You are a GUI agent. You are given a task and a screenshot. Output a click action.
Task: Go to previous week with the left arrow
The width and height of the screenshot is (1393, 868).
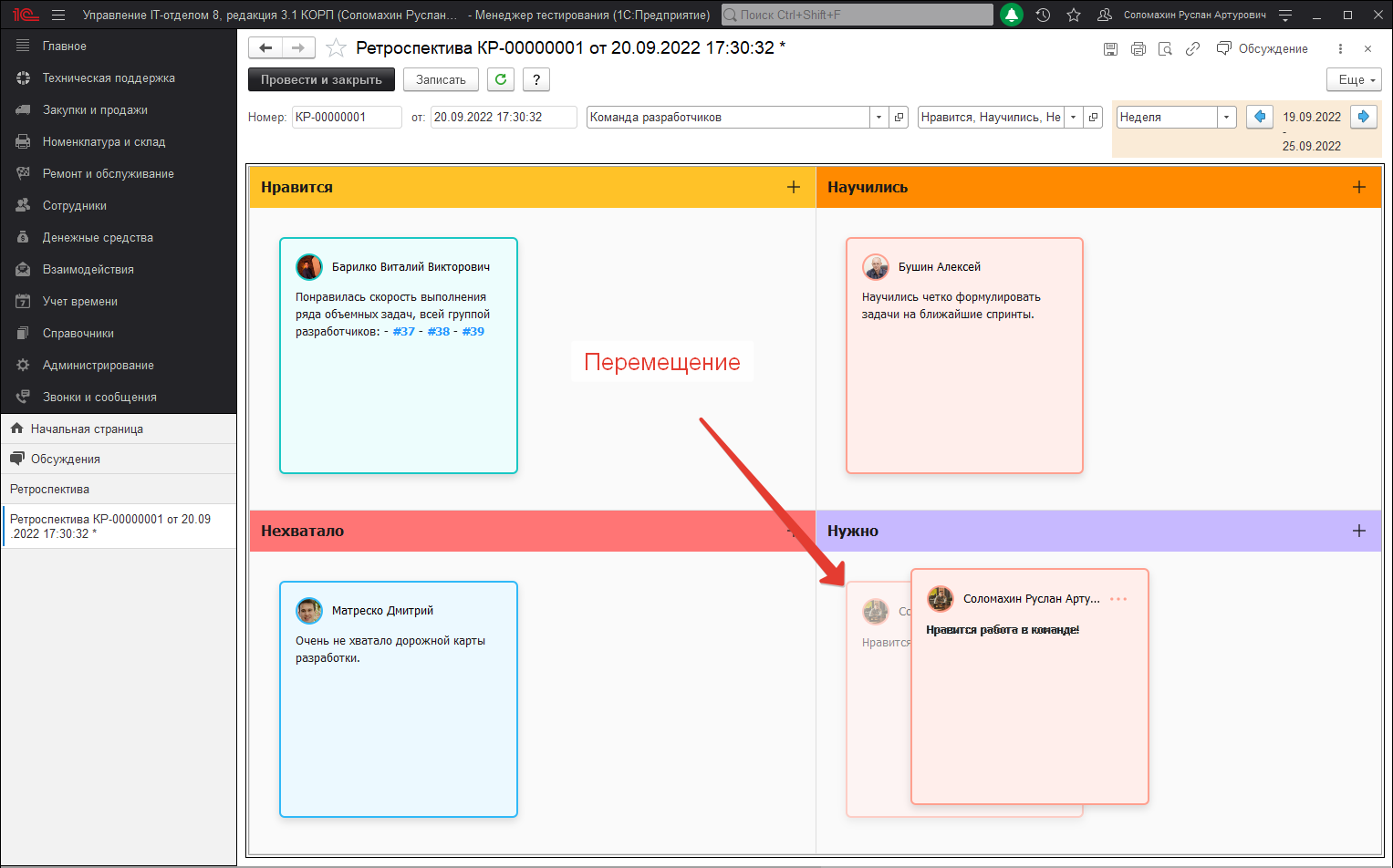(1260, 117)
